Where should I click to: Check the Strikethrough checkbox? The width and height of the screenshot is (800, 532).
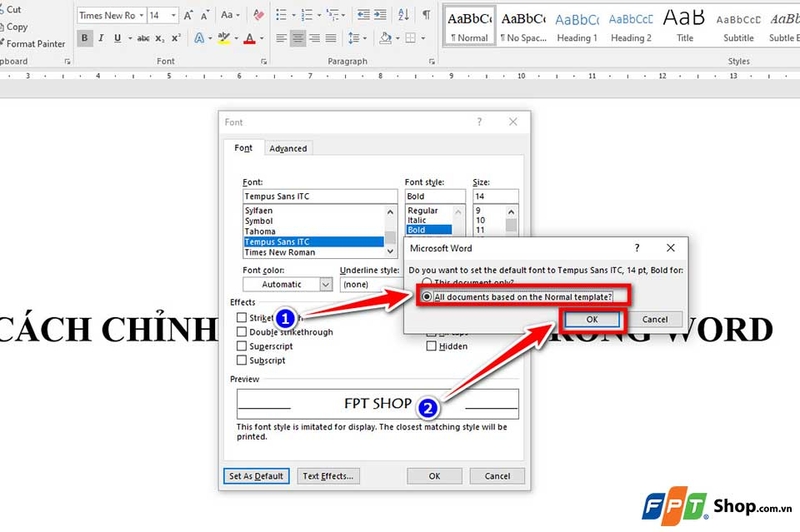point(242,317)
